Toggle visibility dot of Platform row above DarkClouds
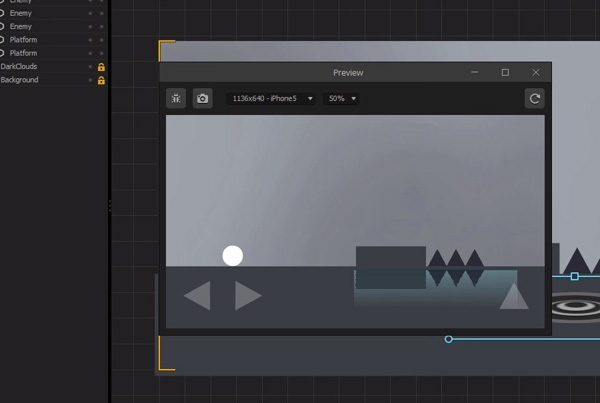Viewport: 600px width, 403px height. (x=90, y=53)
